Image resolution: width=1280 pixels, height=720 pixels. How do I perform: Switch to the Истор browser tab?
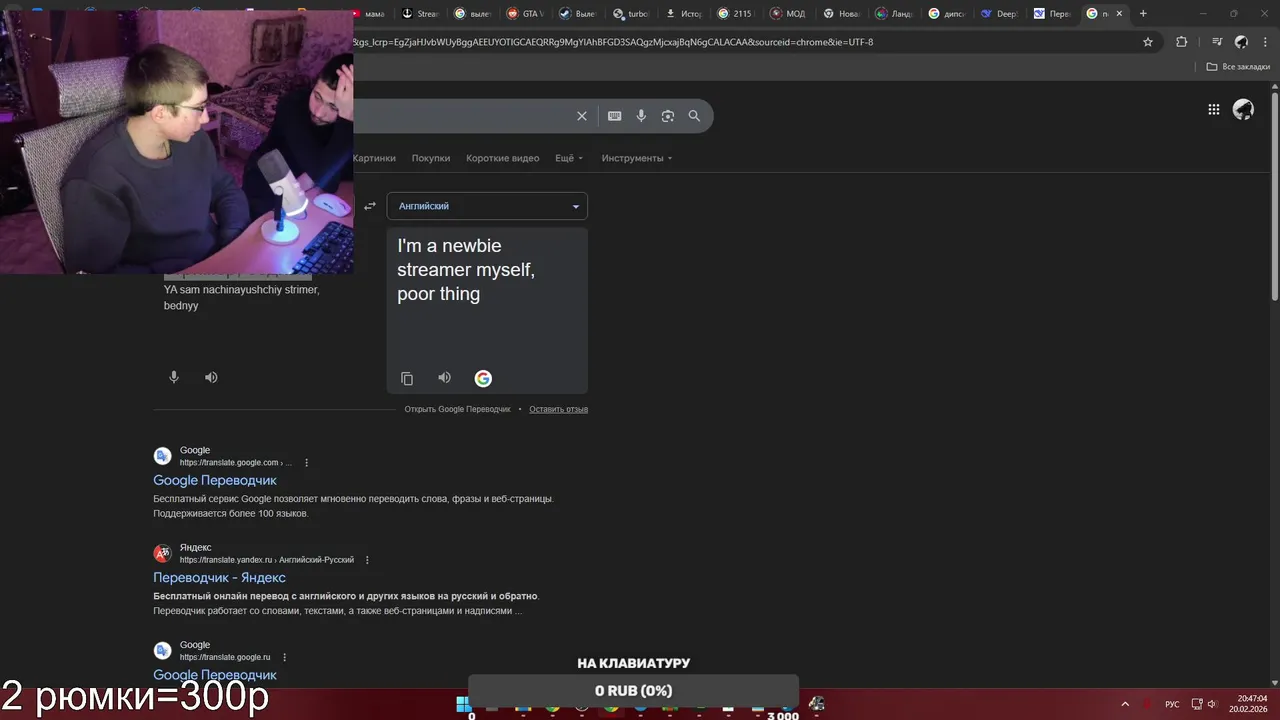[682, 14]
